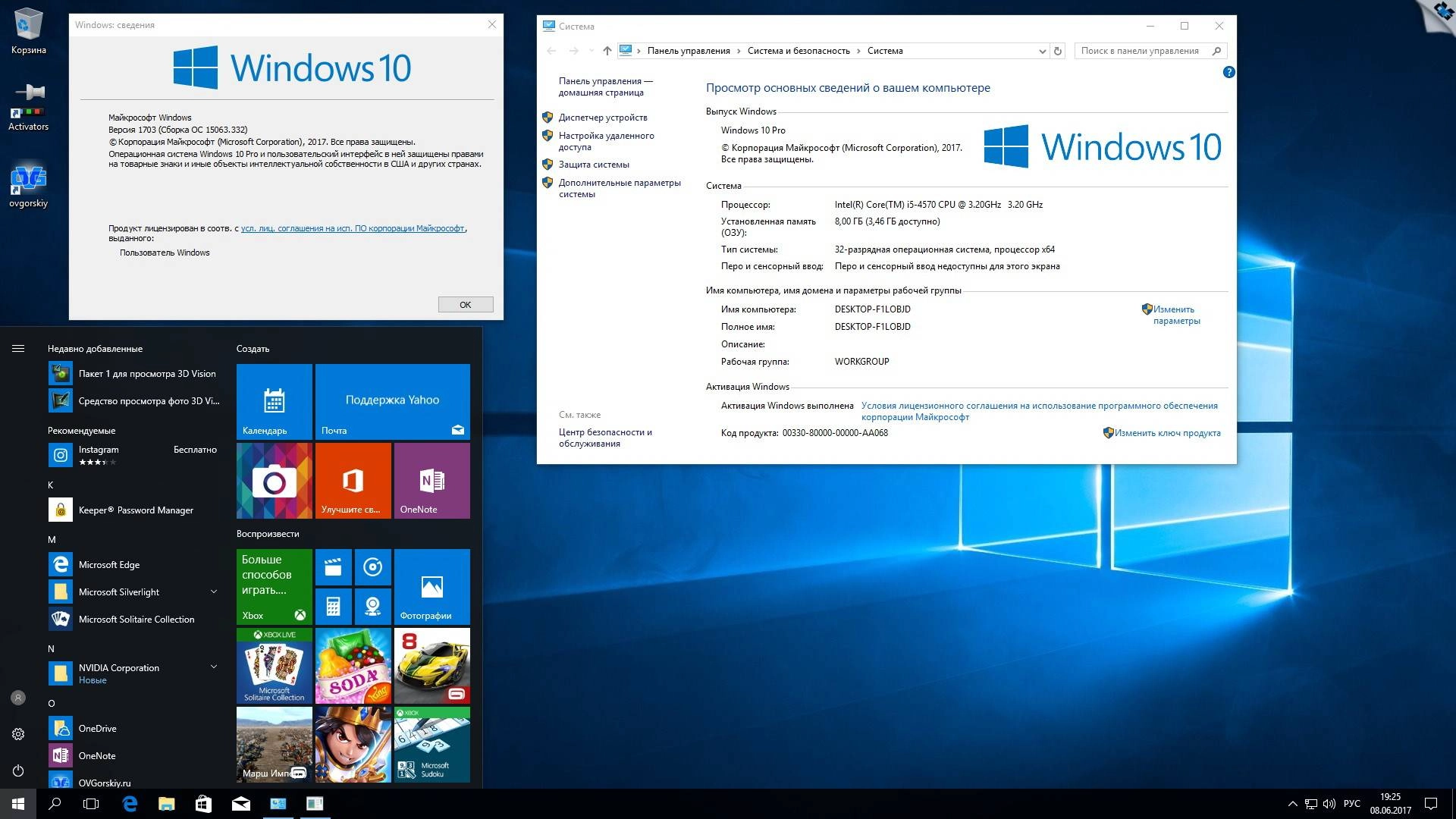Open the Activators folder on desktop

click(x=28, y=102)
